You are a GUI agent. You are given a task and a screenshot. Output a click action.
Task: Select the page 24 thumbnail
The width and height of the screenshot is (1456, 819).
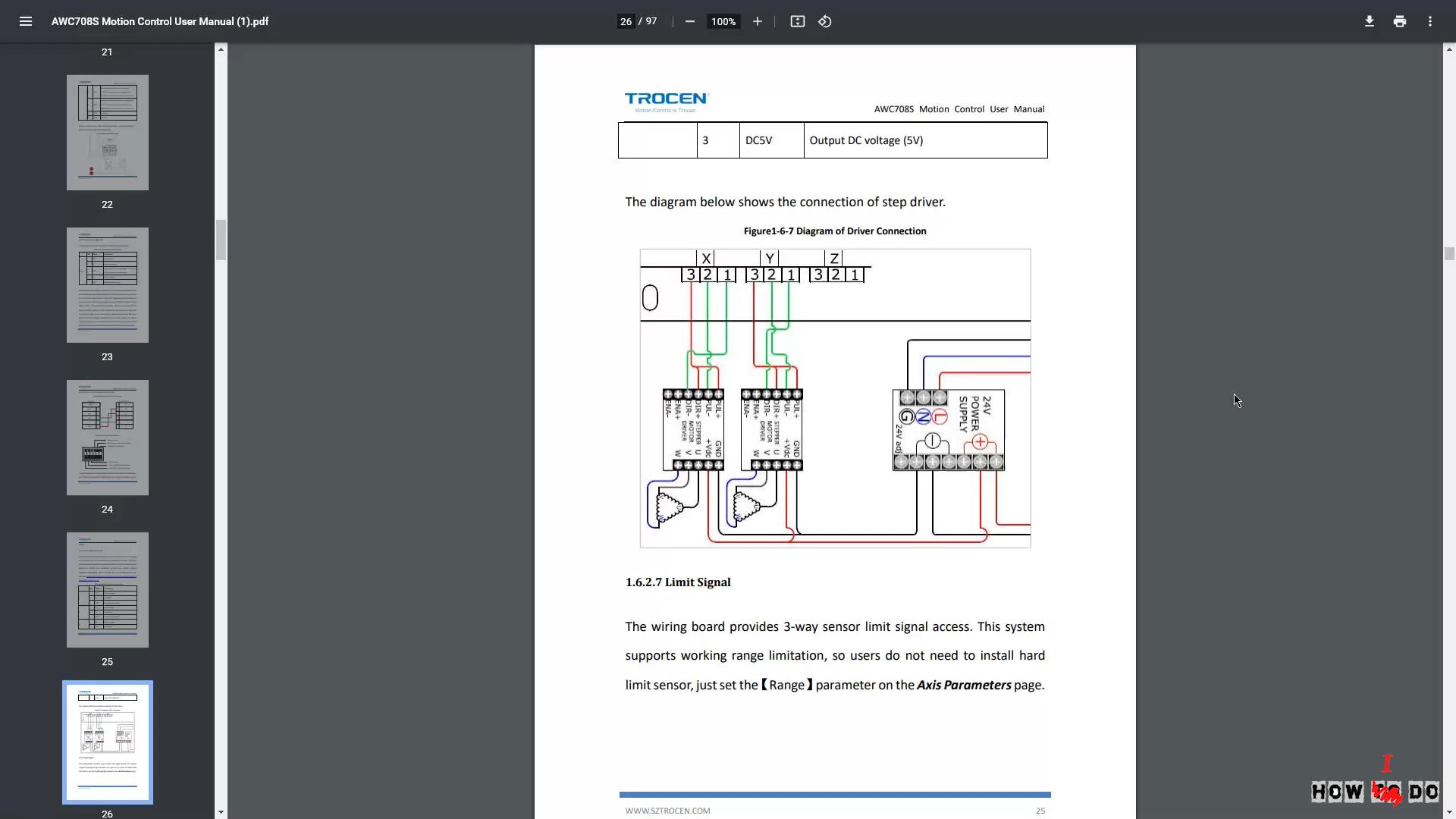tap(107, 438)
